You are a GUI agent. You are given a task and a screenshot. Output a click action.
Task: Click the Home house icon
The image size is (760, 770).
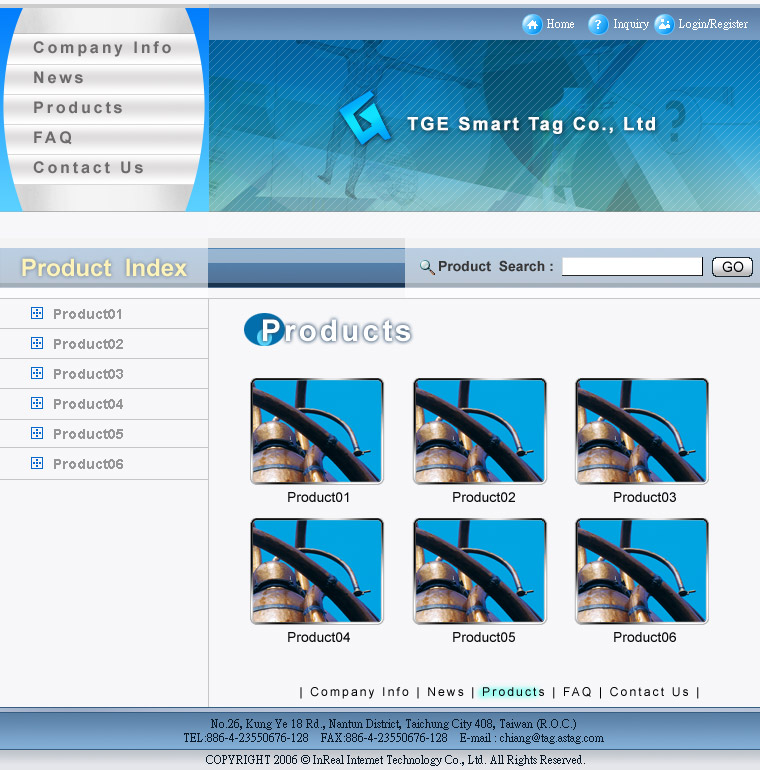pyautogui.click(x=532, y=25)
